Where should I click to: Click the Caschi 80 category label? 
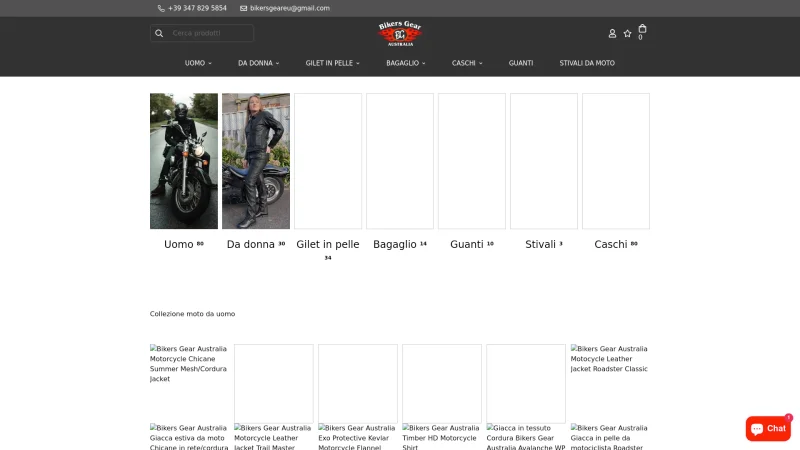point(616,244)
